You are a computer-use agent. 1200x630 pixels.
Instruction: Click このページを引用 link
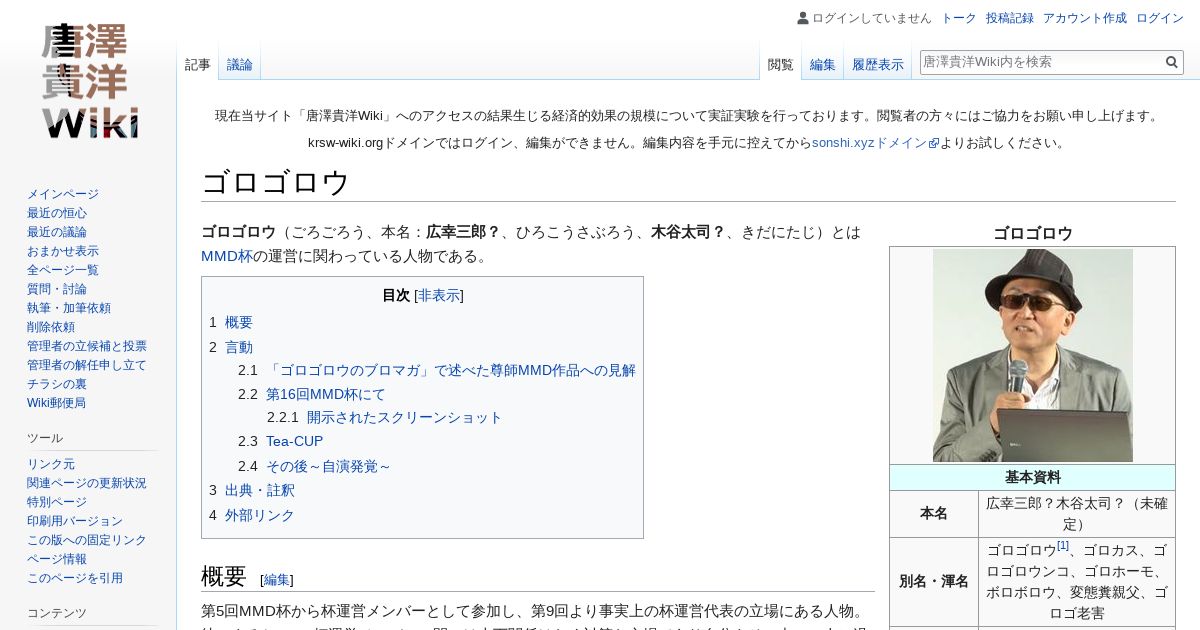[75, 578]
